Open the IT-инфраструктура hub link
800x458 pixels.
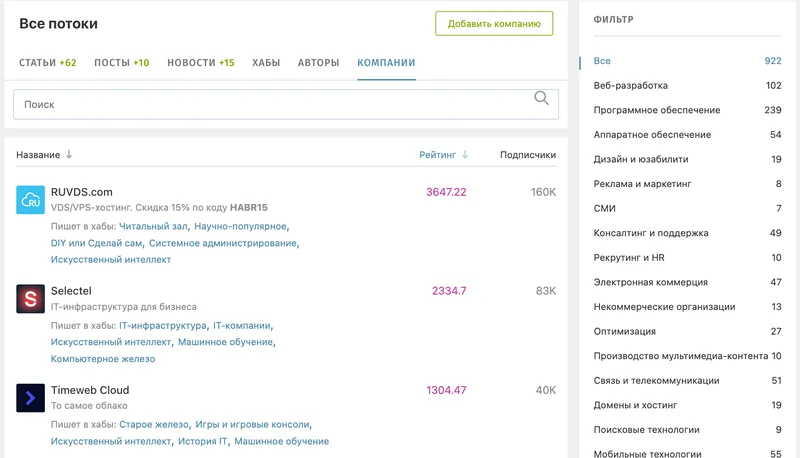[163, 325]
